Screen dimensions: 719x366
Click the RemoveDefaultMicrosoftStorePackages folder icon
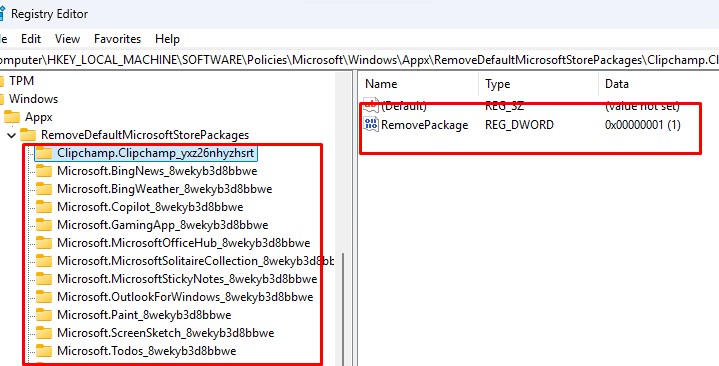tap(28, 135)
